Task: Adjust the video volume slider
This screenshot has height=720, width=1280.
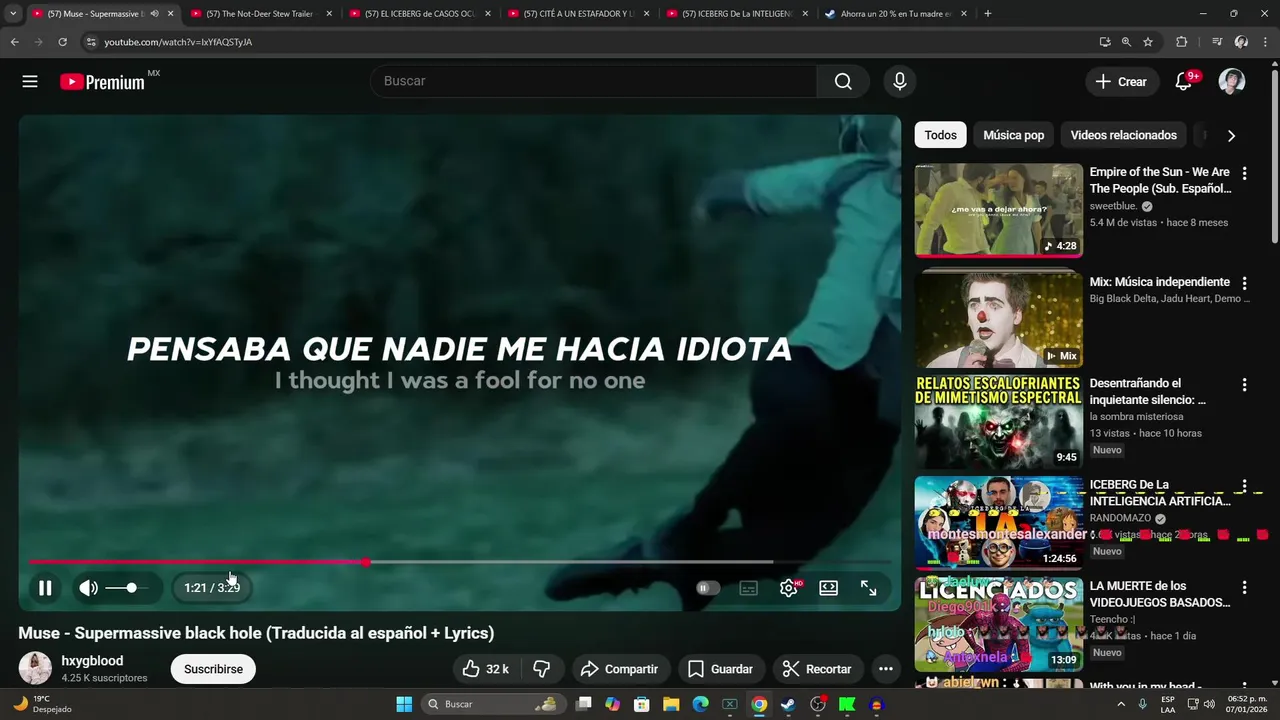Action: pos(125,588)
